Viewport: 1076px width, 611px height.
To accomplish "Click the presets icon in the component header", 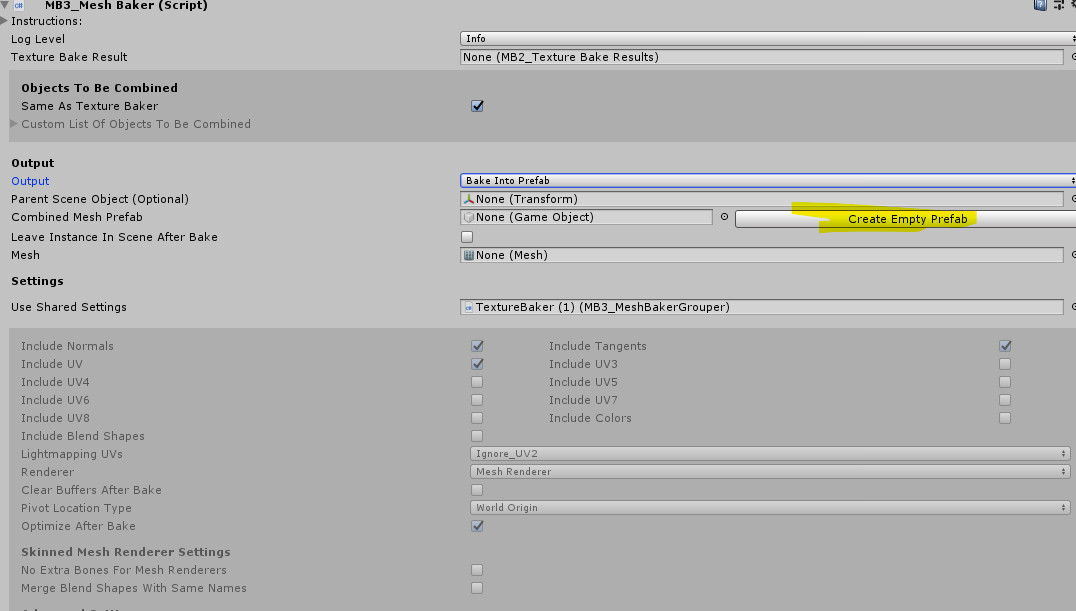I will (x=1057, y=6).
